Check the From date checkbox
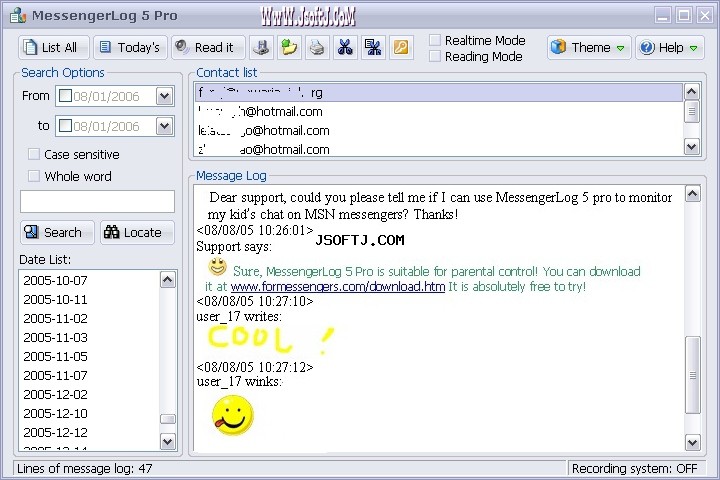720x480 pixels. pyautogui.click(x=66, y=96)
